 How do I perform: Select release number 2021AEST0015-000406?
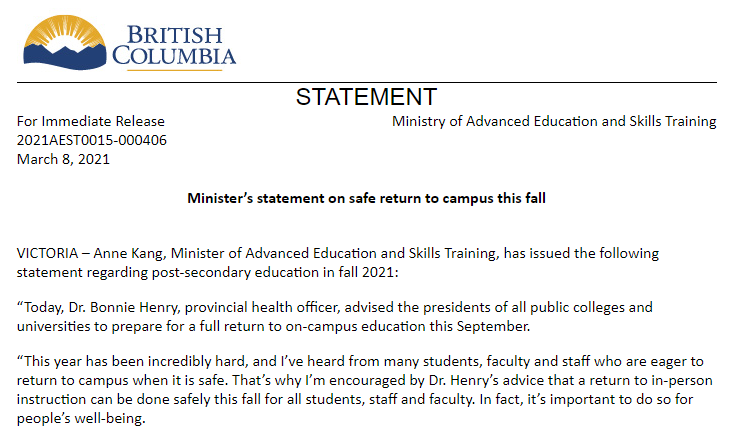tap(92, 140)
